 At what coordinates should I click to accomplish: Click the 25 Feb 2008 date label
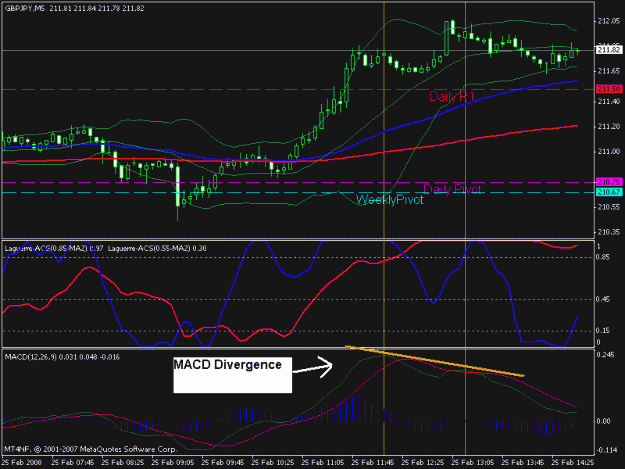coord(21,463)
